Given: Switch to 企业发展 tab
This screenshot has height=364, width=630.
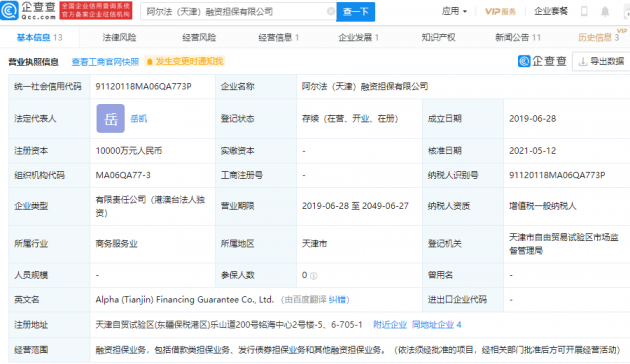Looking at the screenshot, I should (358, 37).
